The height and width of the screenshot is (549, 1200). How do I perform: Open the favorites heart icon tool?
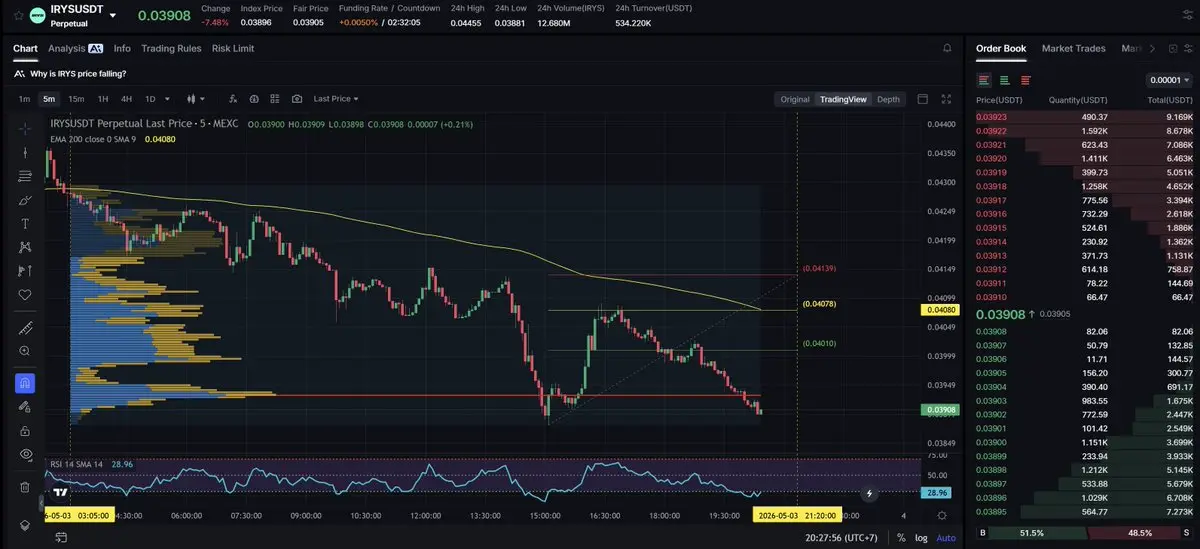click(25, 294)
